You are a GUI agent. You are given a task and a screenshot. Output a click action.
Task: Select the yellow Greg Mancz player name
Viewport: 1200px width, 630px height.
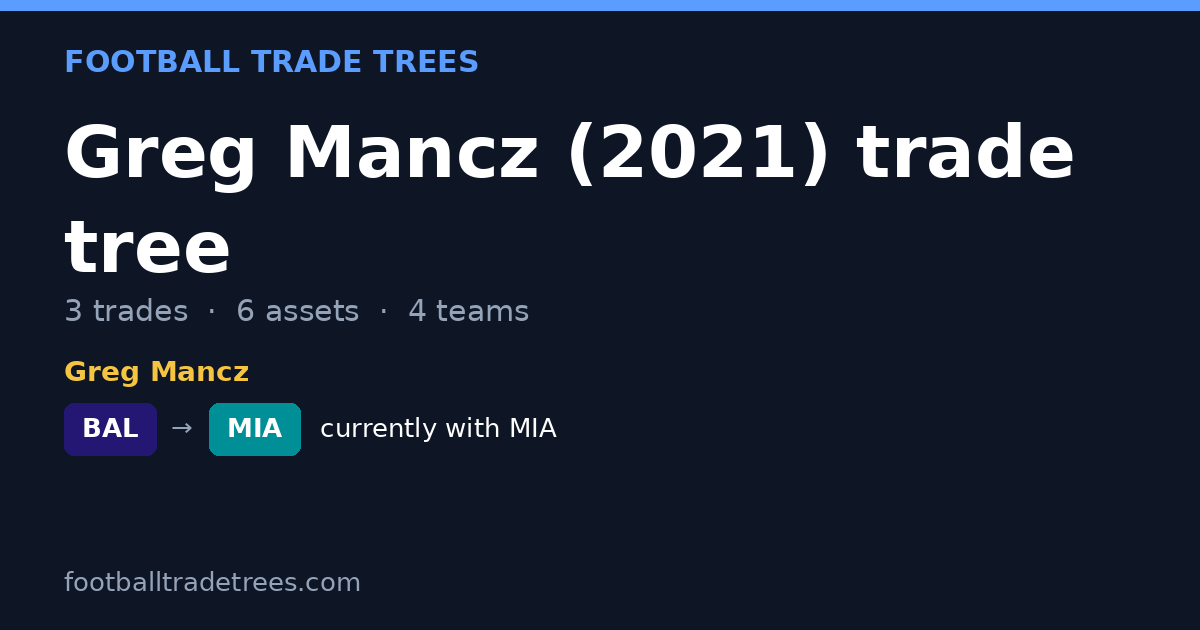pos(156,373)
